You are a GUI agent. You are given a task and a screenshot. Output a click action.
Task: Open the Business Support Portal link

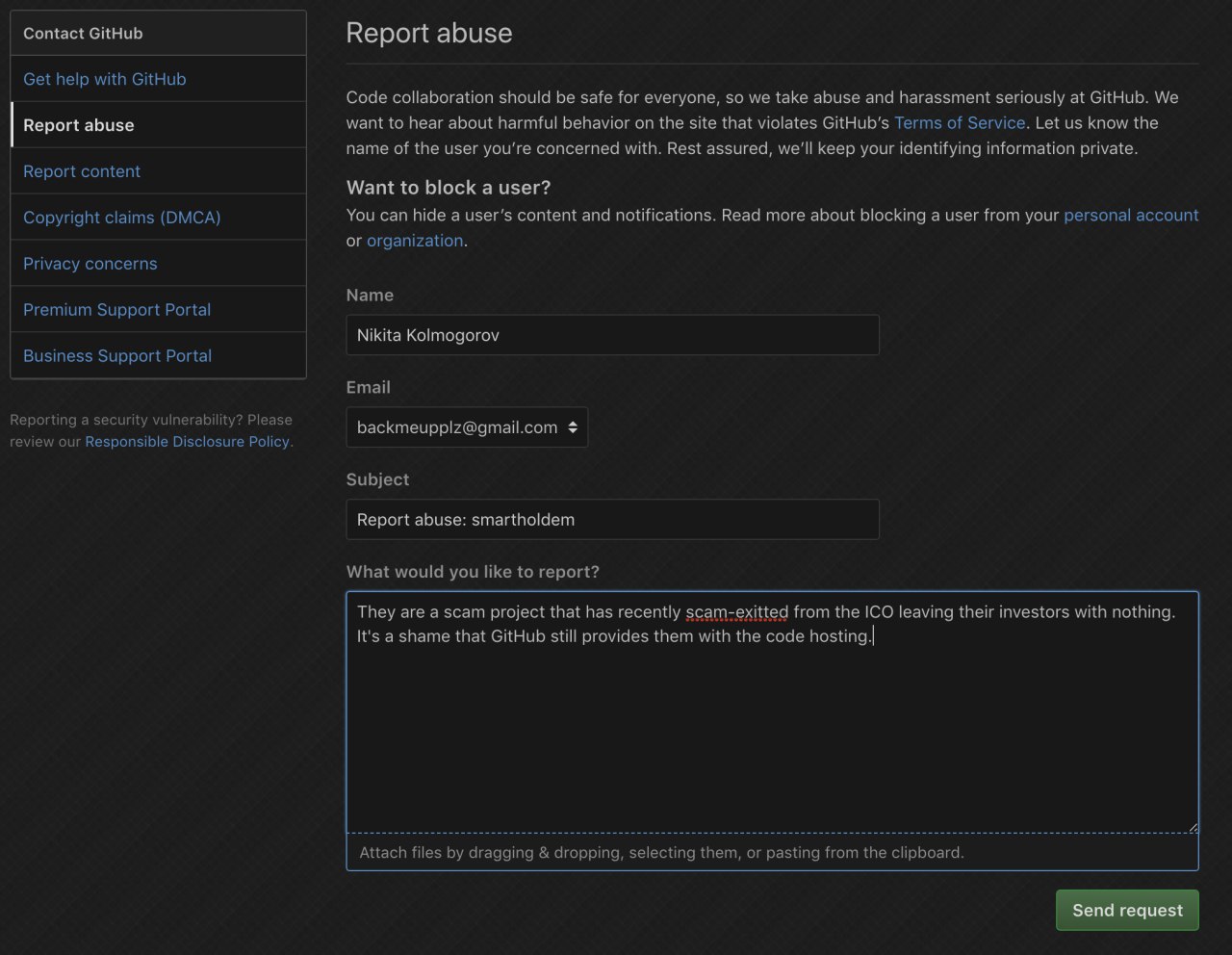click(x=158, y=356)
